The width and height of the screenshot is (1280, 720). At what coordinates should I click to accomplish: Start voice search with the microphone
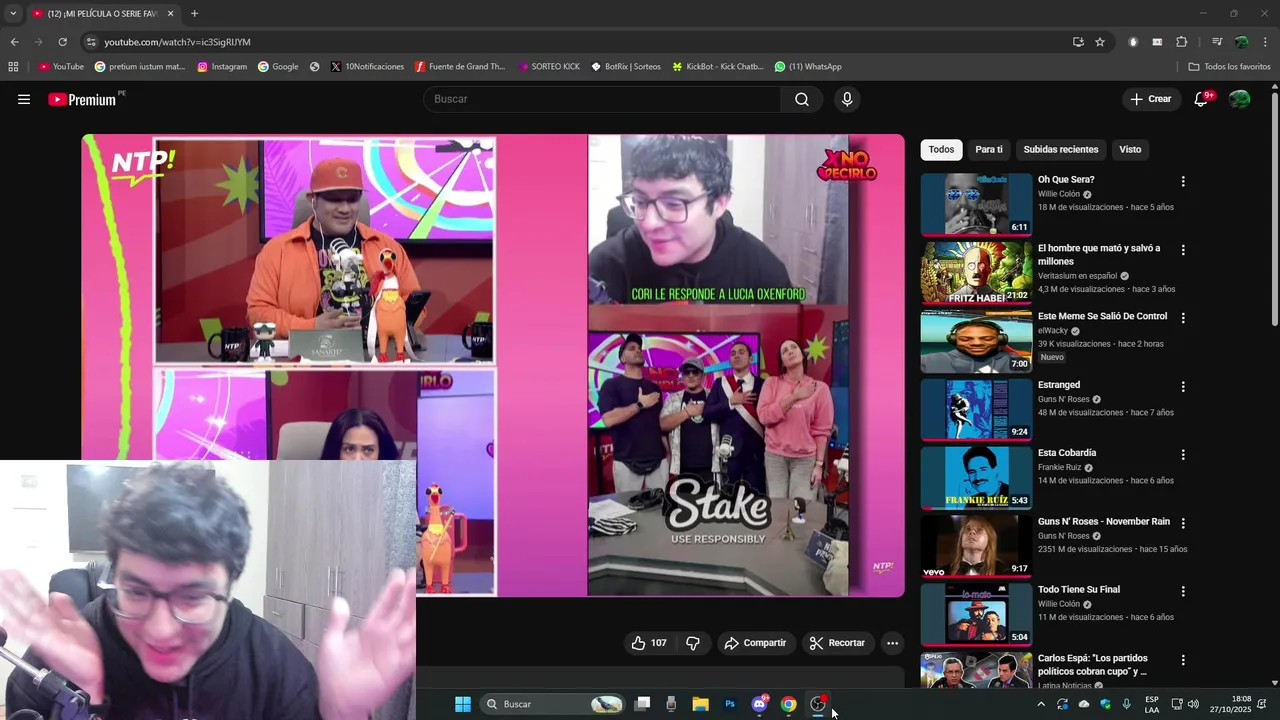pyautogui.click(x=847, y=99)
